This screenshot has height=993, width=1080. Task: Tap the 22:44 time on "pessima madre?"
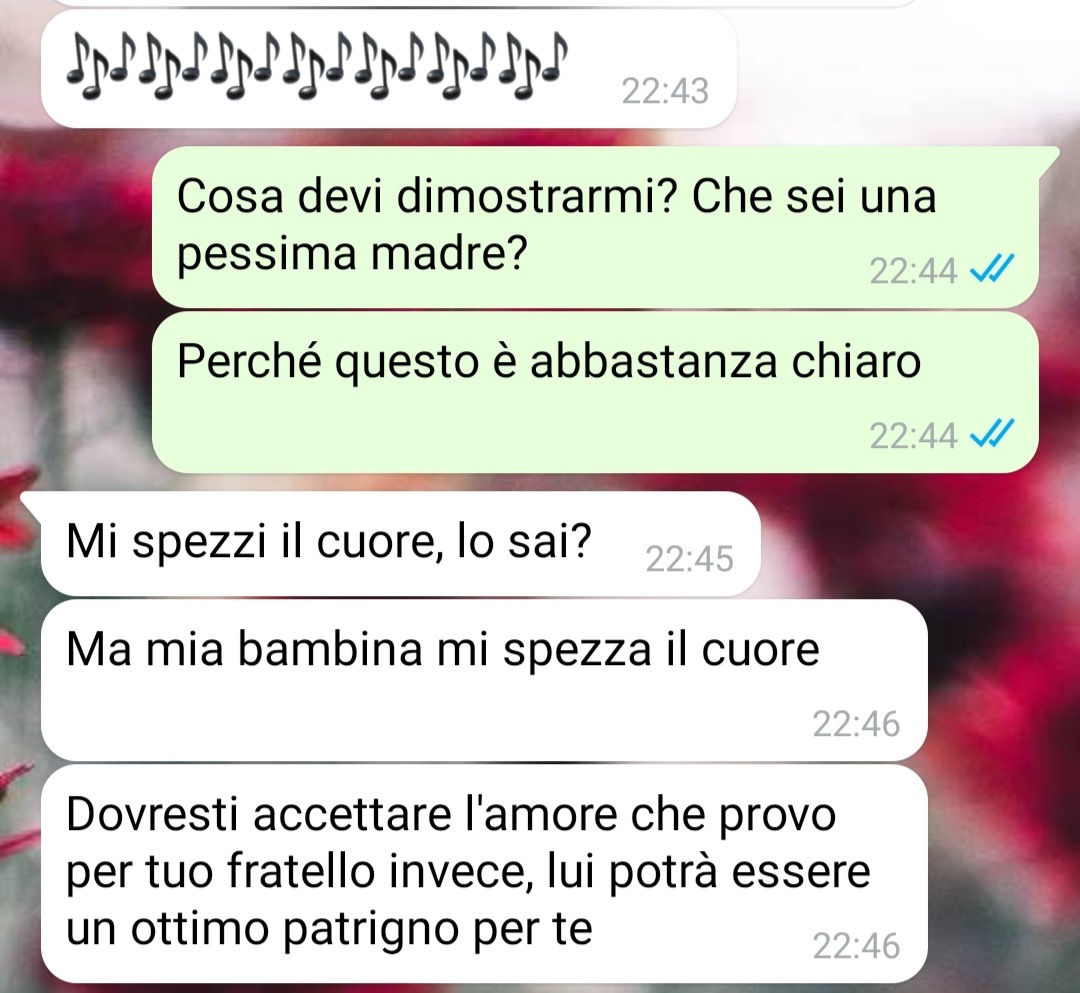pyautogui.click(x=913, y=271)
